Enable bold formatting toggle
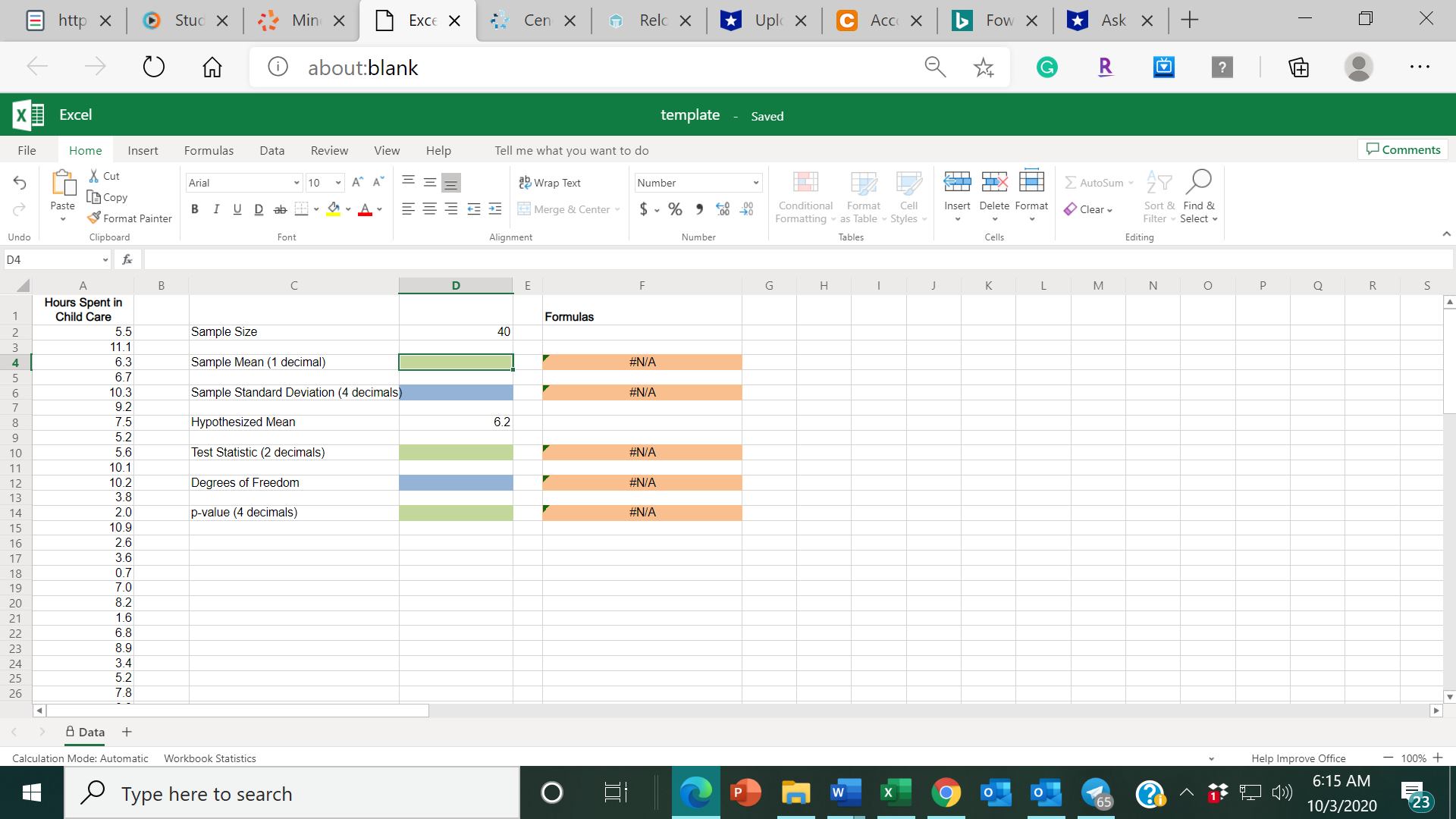The image size is (1456, 819). click(194, 208)
